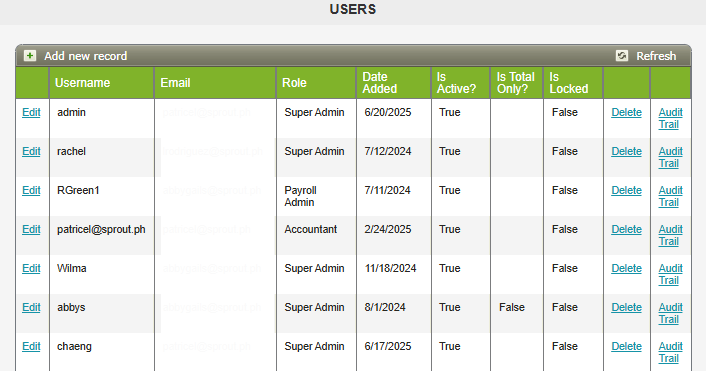The image size is (706, 371).
Task: Show Audit Trail for Wilma
Action: pos(670,274)
